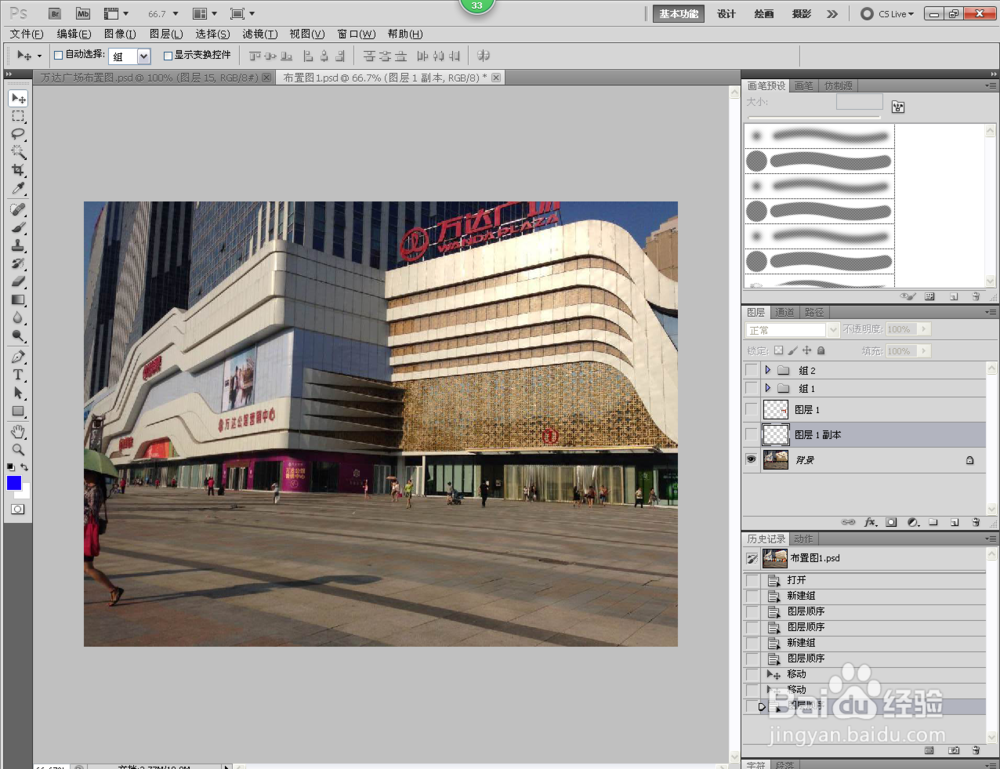Open the 文件(F) menu

pos(26,34)
